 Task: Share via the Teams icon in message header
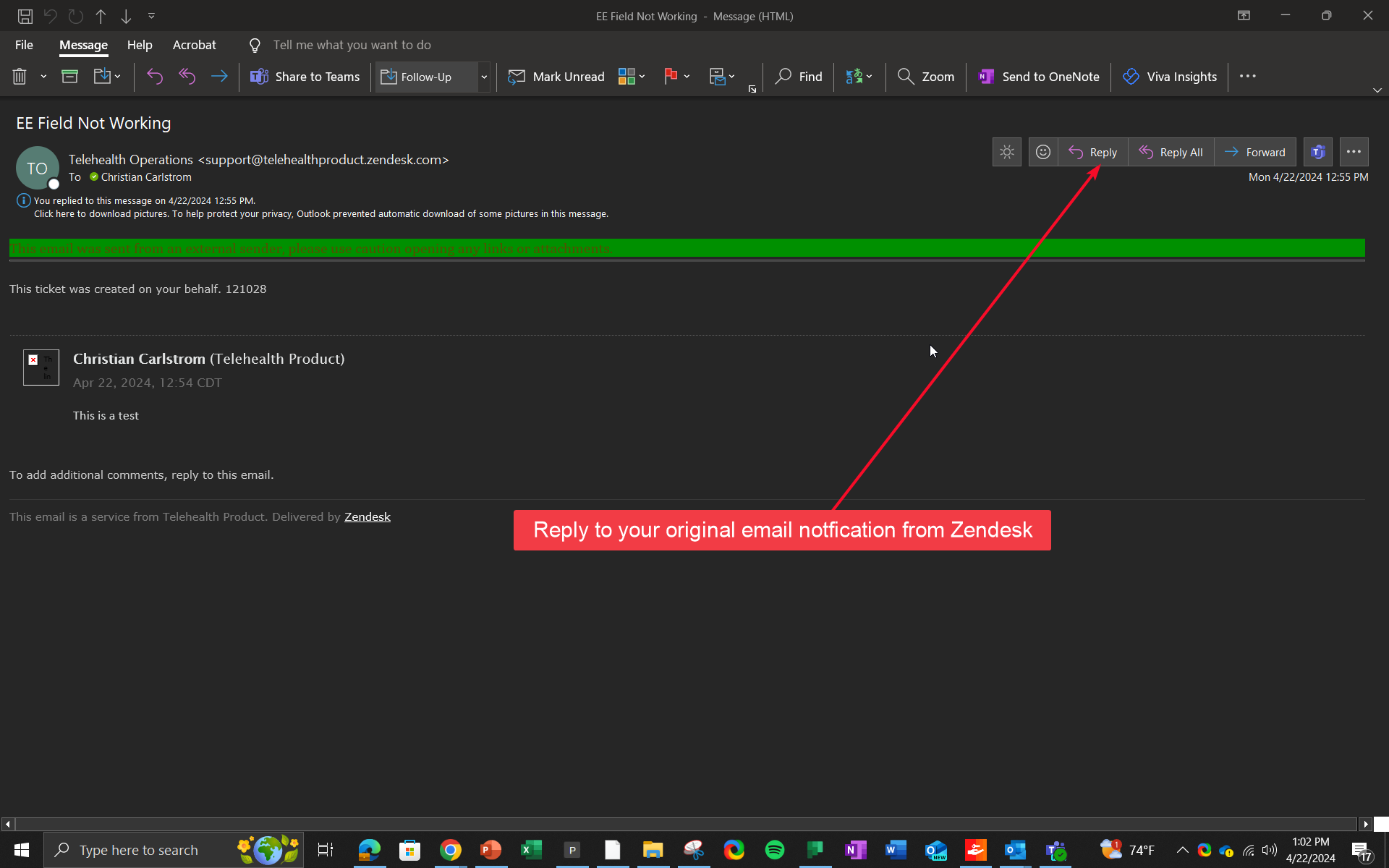(x=1318, y=152)
